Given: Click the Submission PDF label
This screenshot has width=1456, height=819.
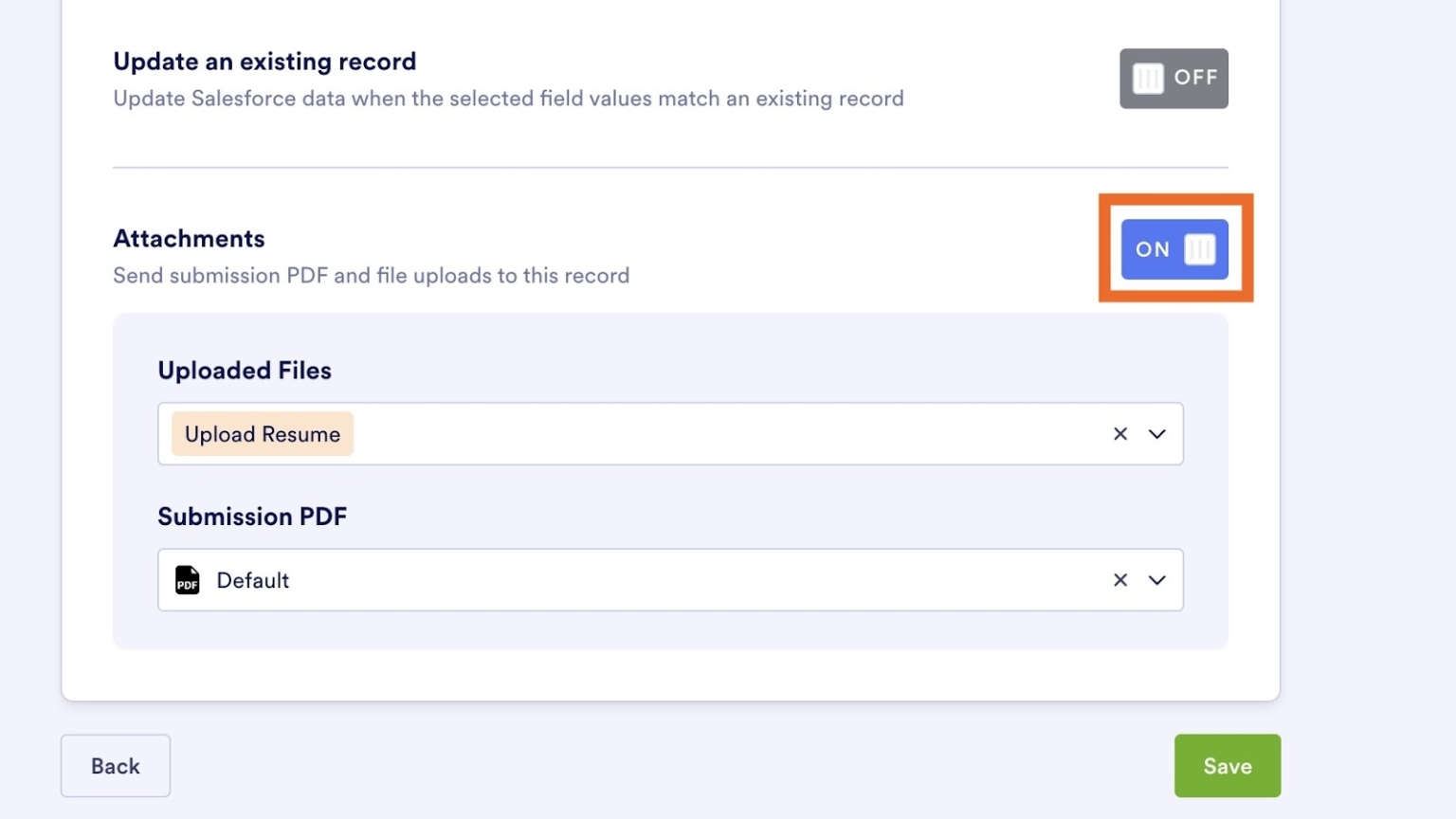Looking at the screenshot, I should pyautogui.click(x=252, y=517).
